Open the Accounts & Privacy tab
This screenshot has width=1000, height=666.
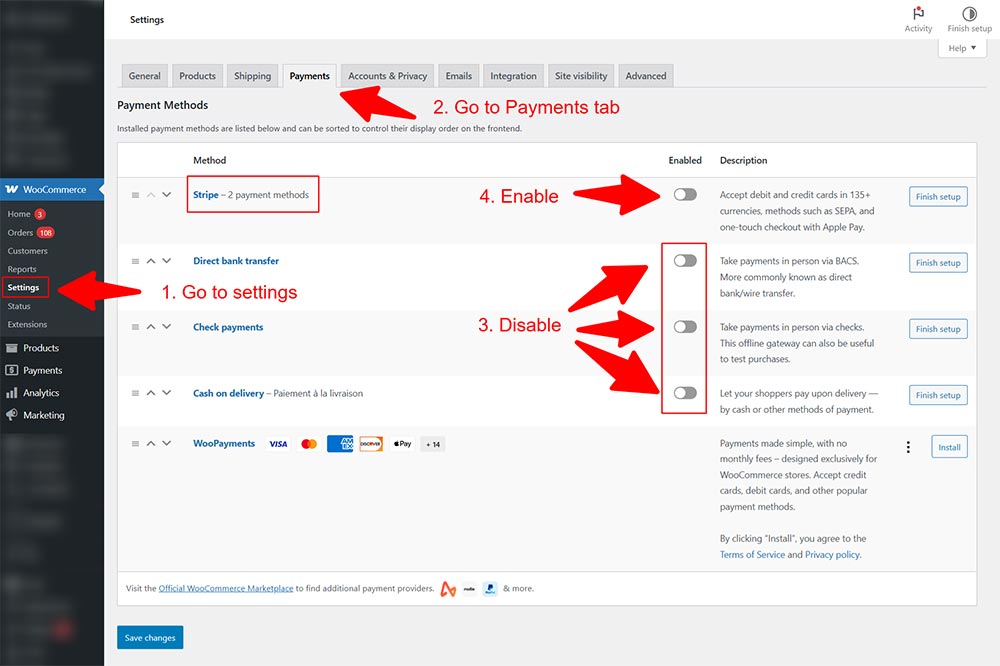click(x=388, y=76)
